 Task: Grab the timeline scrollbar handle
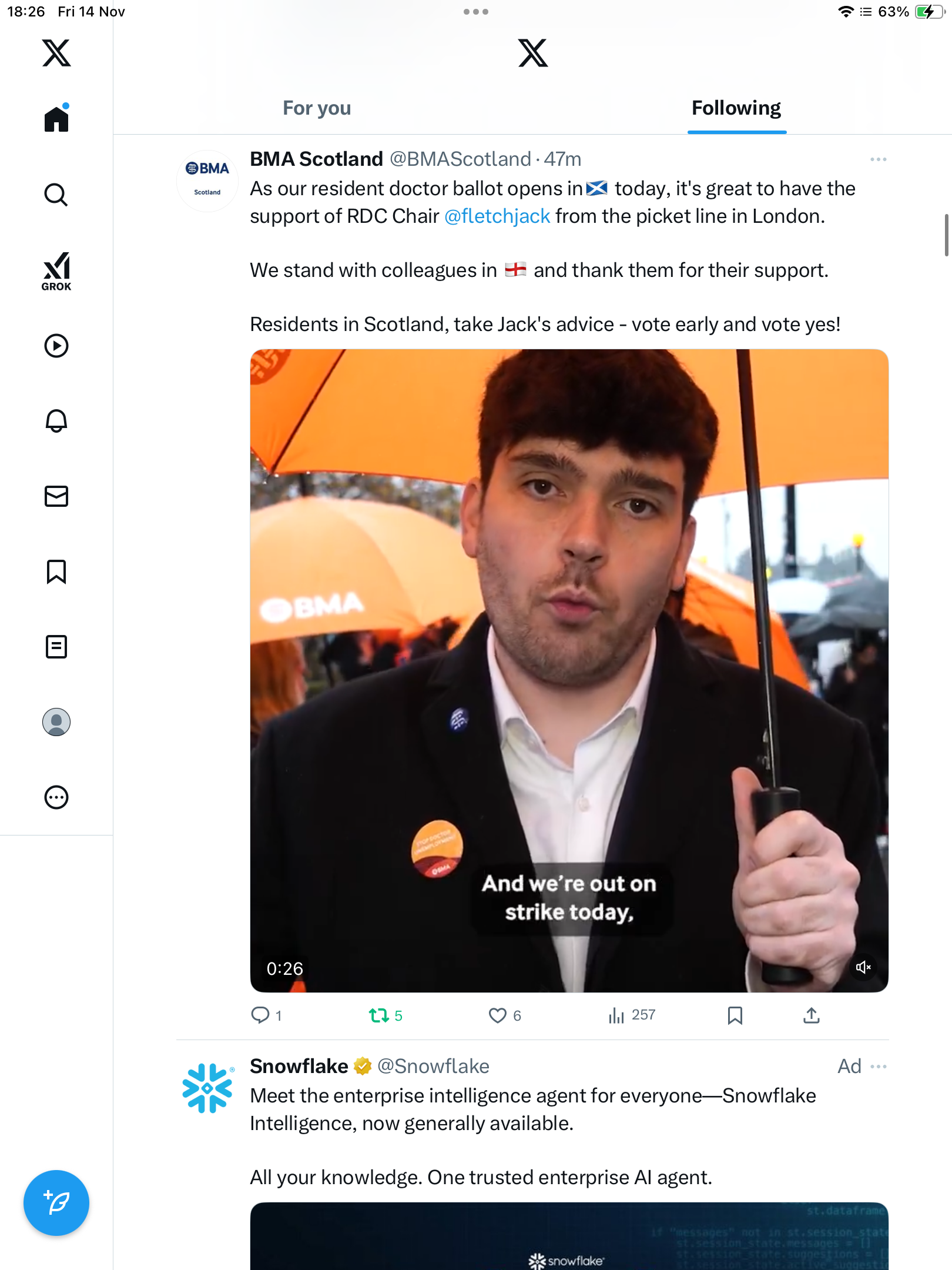(946, 235)
